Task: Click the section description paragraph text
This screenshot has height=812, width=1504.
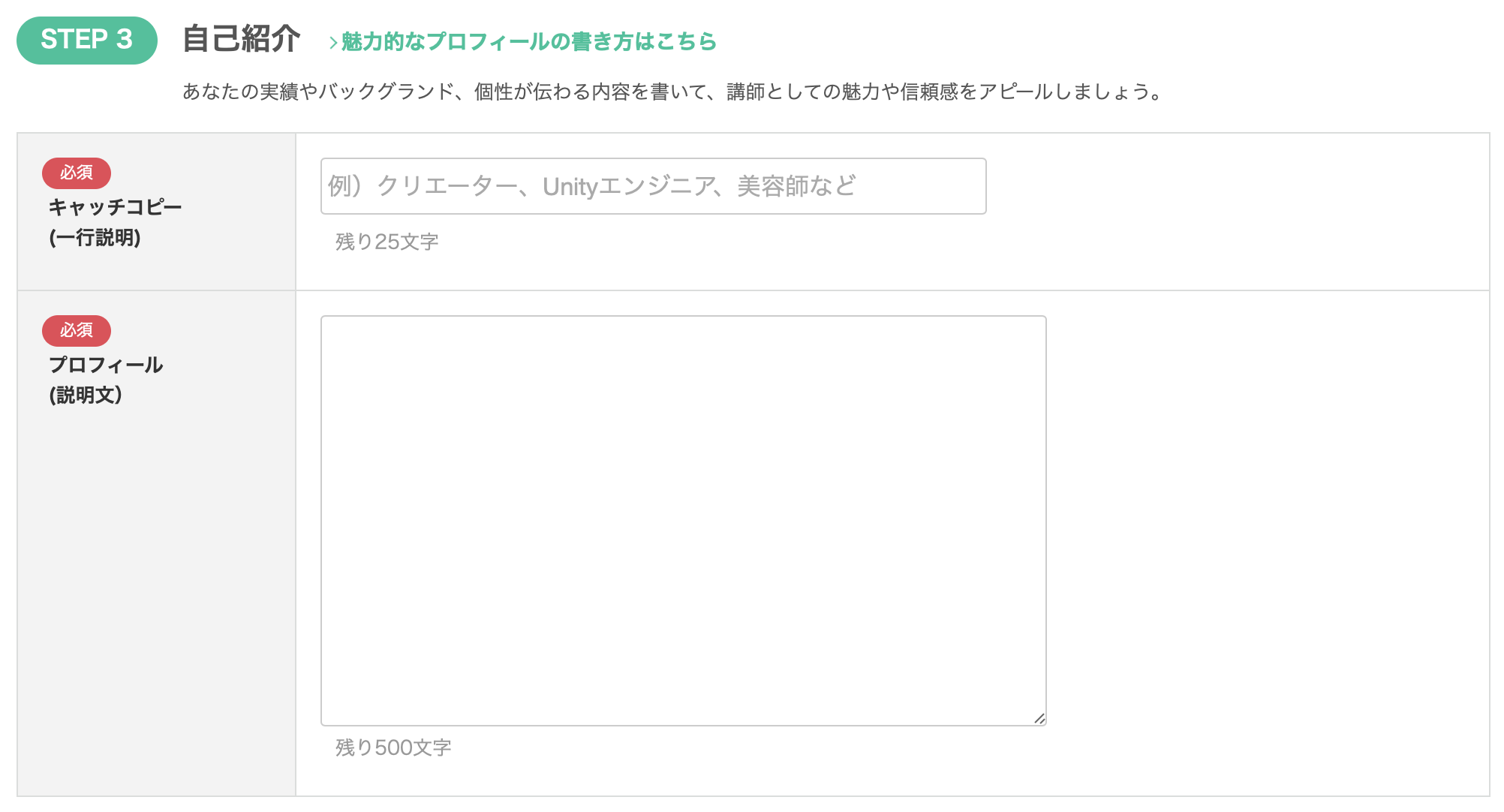Action: coord(672,92)
